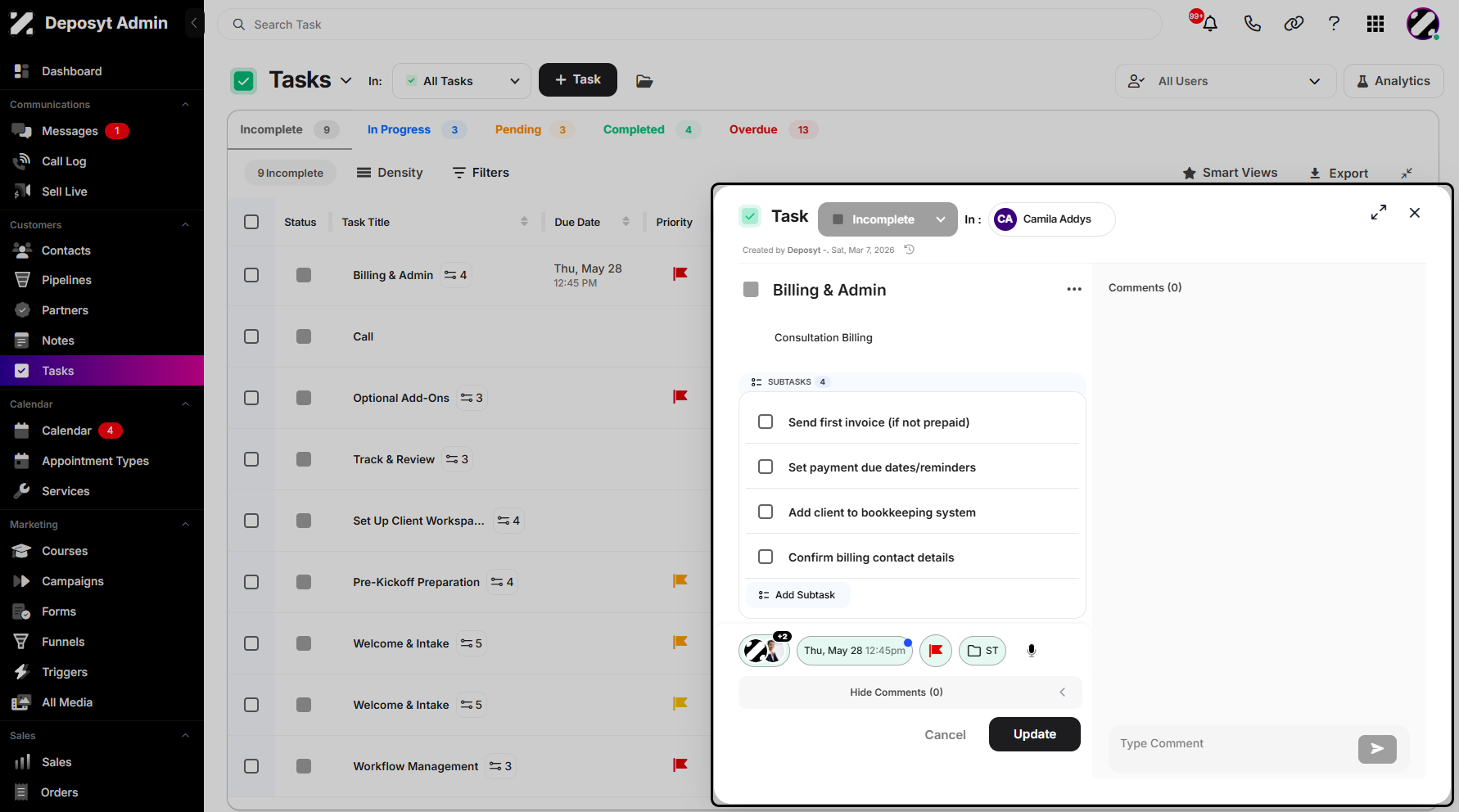
Task: Open the help question mark icon
Action: point(1334,24)
